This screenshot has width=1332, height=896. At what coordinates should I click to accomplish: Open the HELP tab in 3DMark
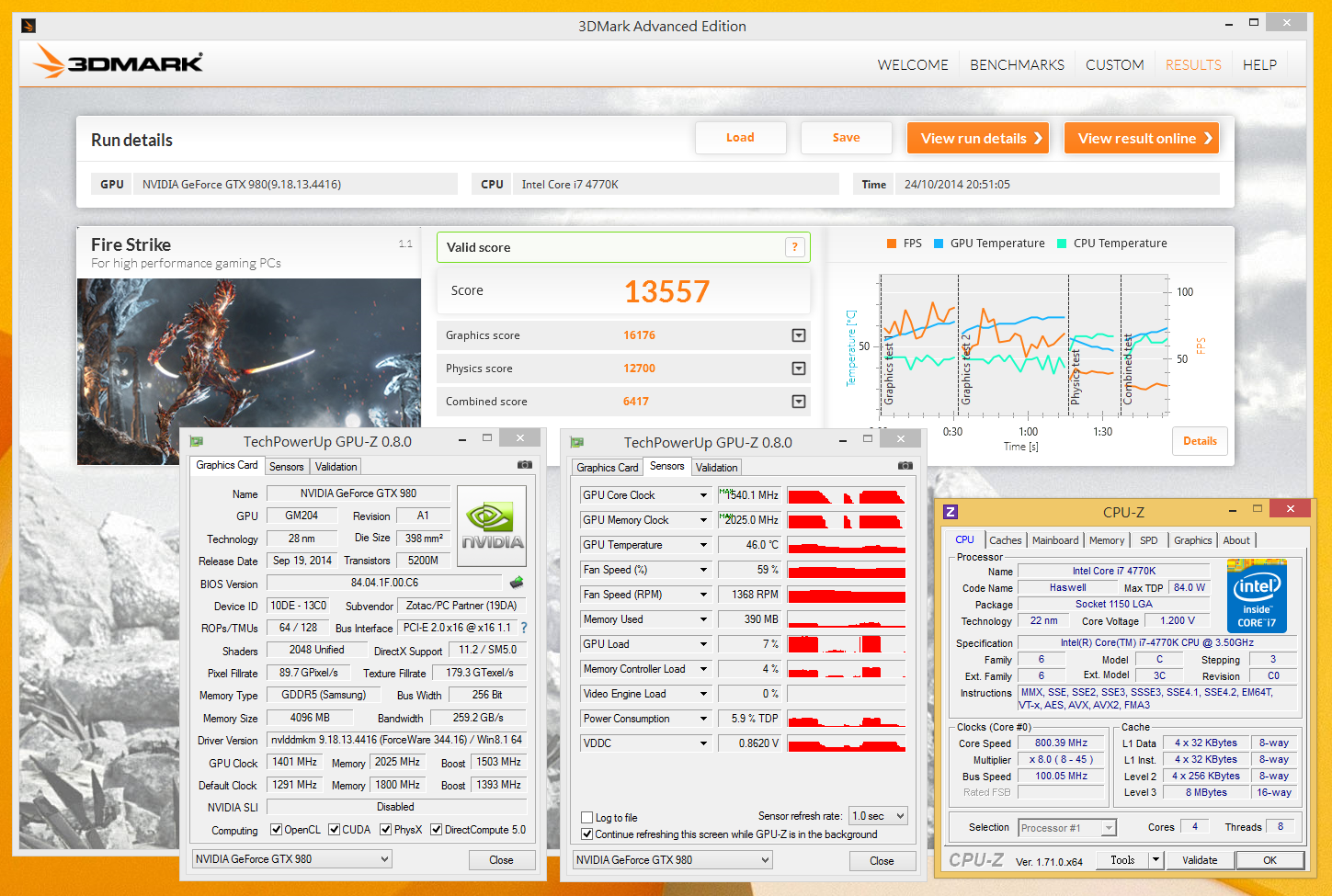1259,64
